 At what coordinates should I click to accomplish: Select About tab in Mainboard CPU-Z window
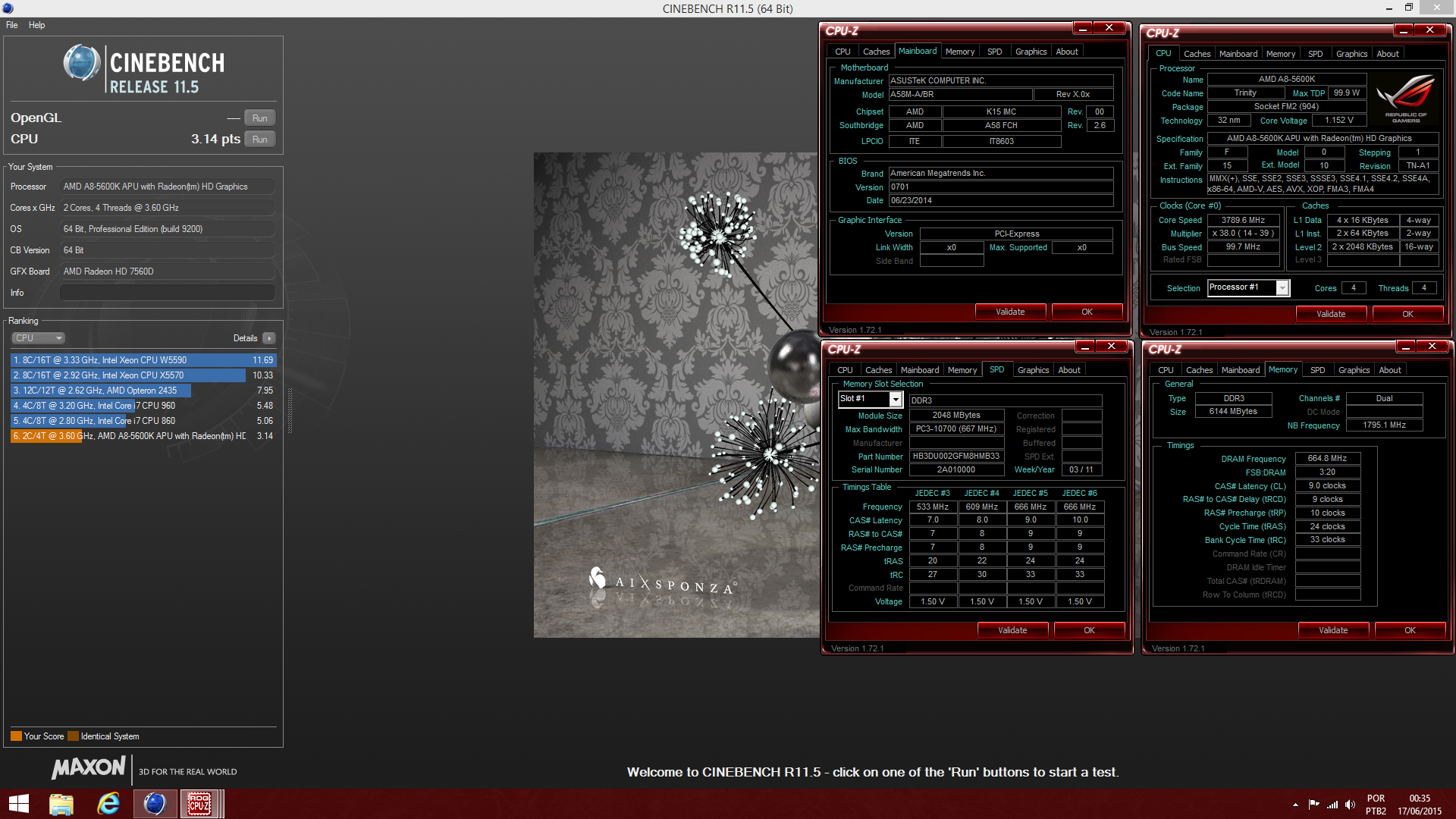1067,52
